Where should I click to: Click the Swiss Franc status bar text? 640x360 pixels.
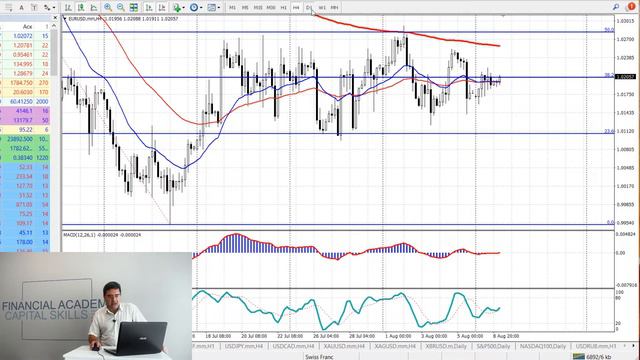tap(319, 357)
